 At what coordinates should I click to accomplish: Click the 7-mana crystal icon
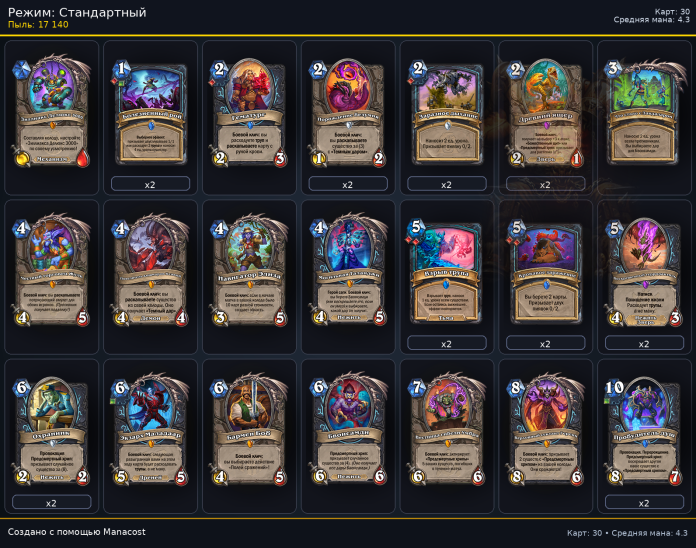click(416, 387)
